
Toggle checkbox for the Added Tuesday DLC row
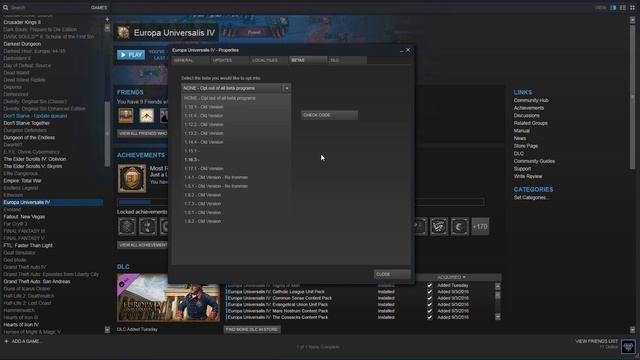point(429,286)
